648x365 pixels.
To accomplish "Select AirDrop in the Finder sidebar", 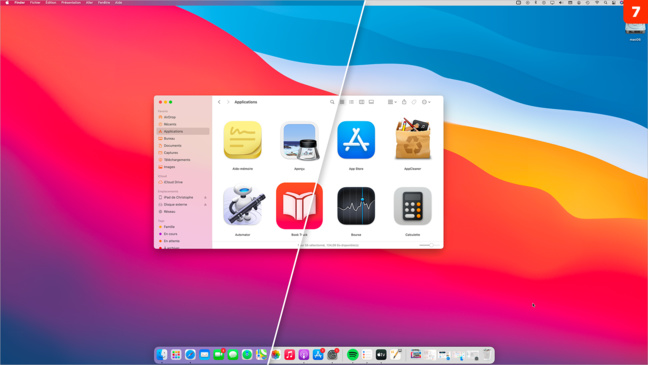I will click(183, 117).
